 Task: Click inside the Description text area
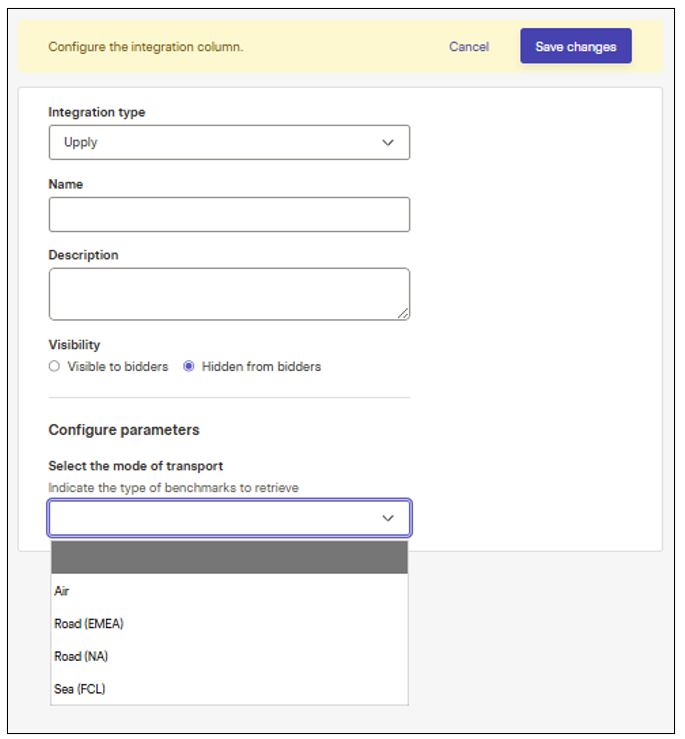pos(229,294)
